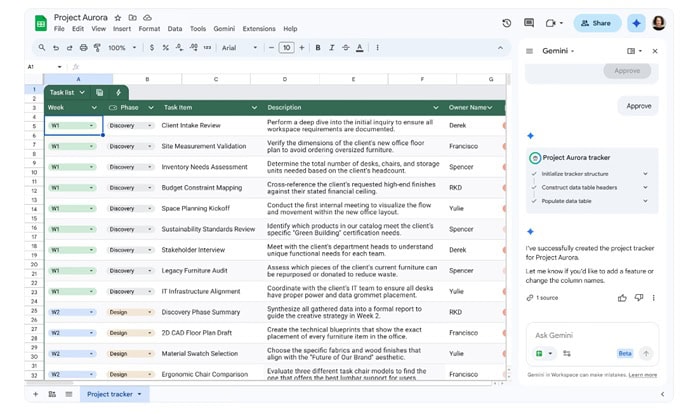Open Gemini with the blue sparkle button

[636, 23]
